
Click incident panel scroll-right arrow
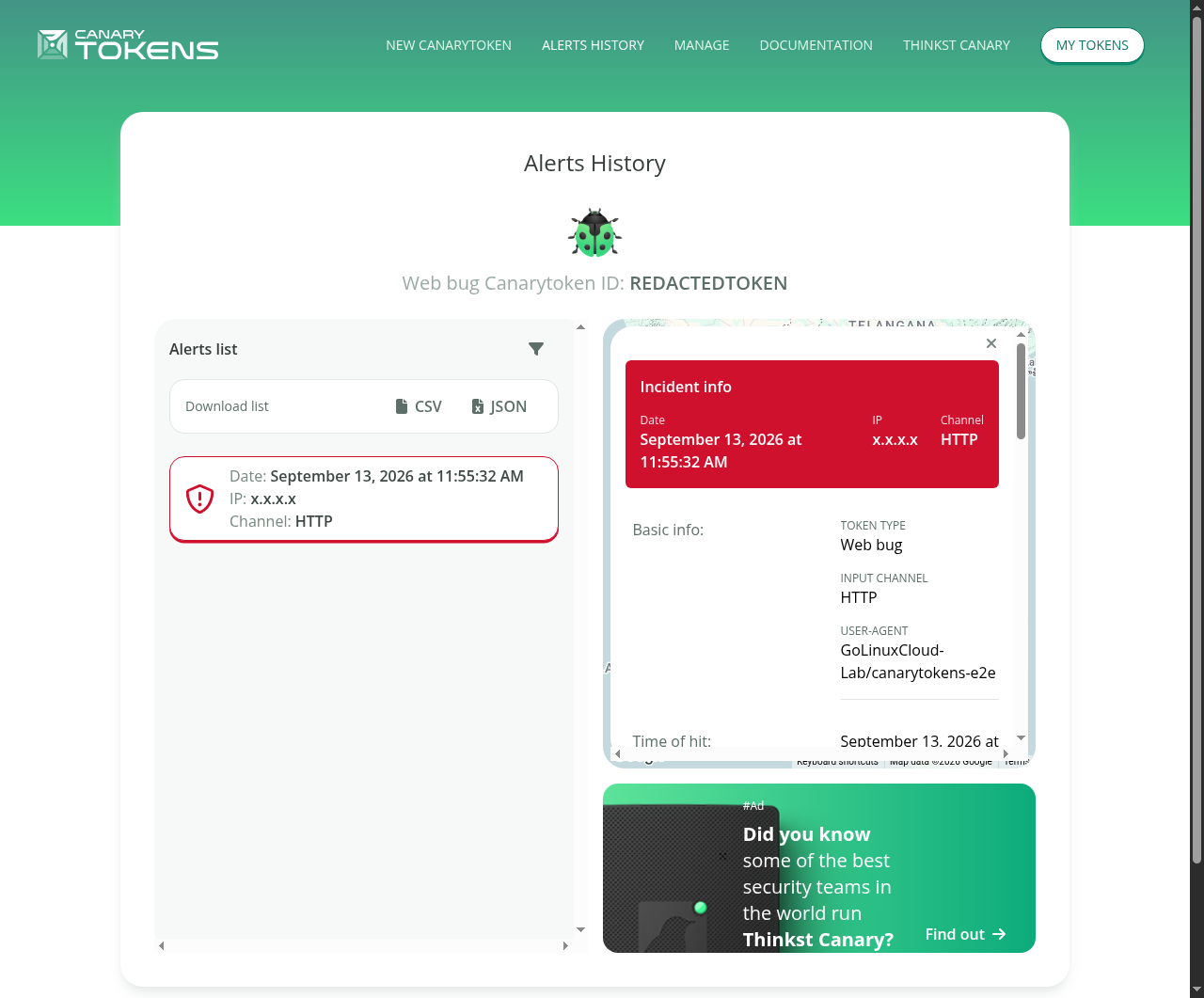[x=1006, y=753]
